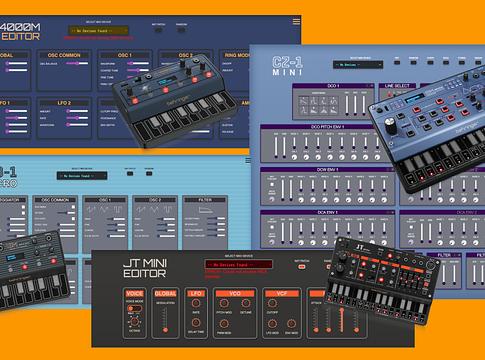Click the Rate knob in JT Mini LFO
This screenshot has height=360, width=485.
(x=196, y=303)
